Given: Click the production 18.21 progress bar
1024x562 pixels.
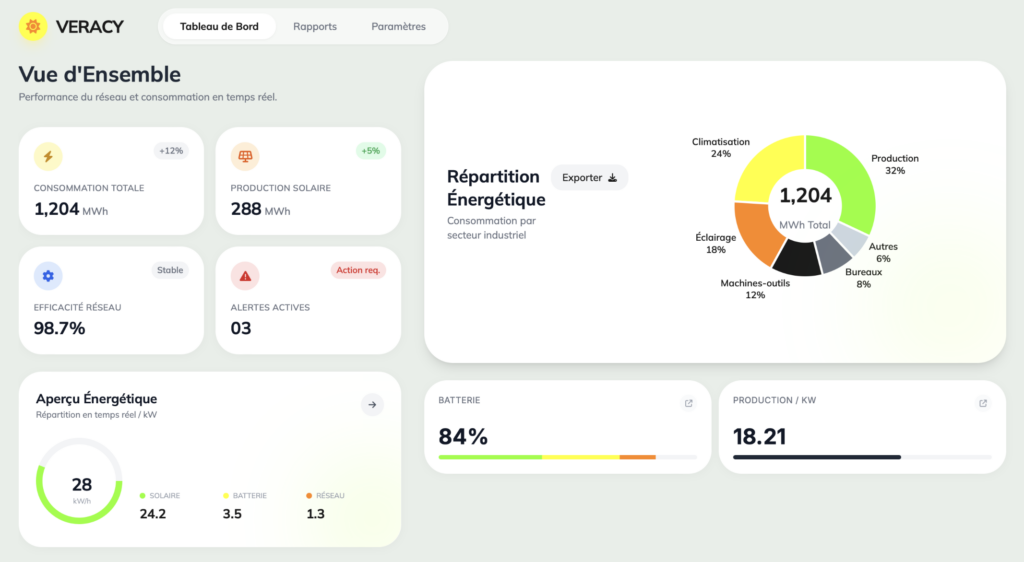Looking at the screenshot, I should (x=862, y=457).
